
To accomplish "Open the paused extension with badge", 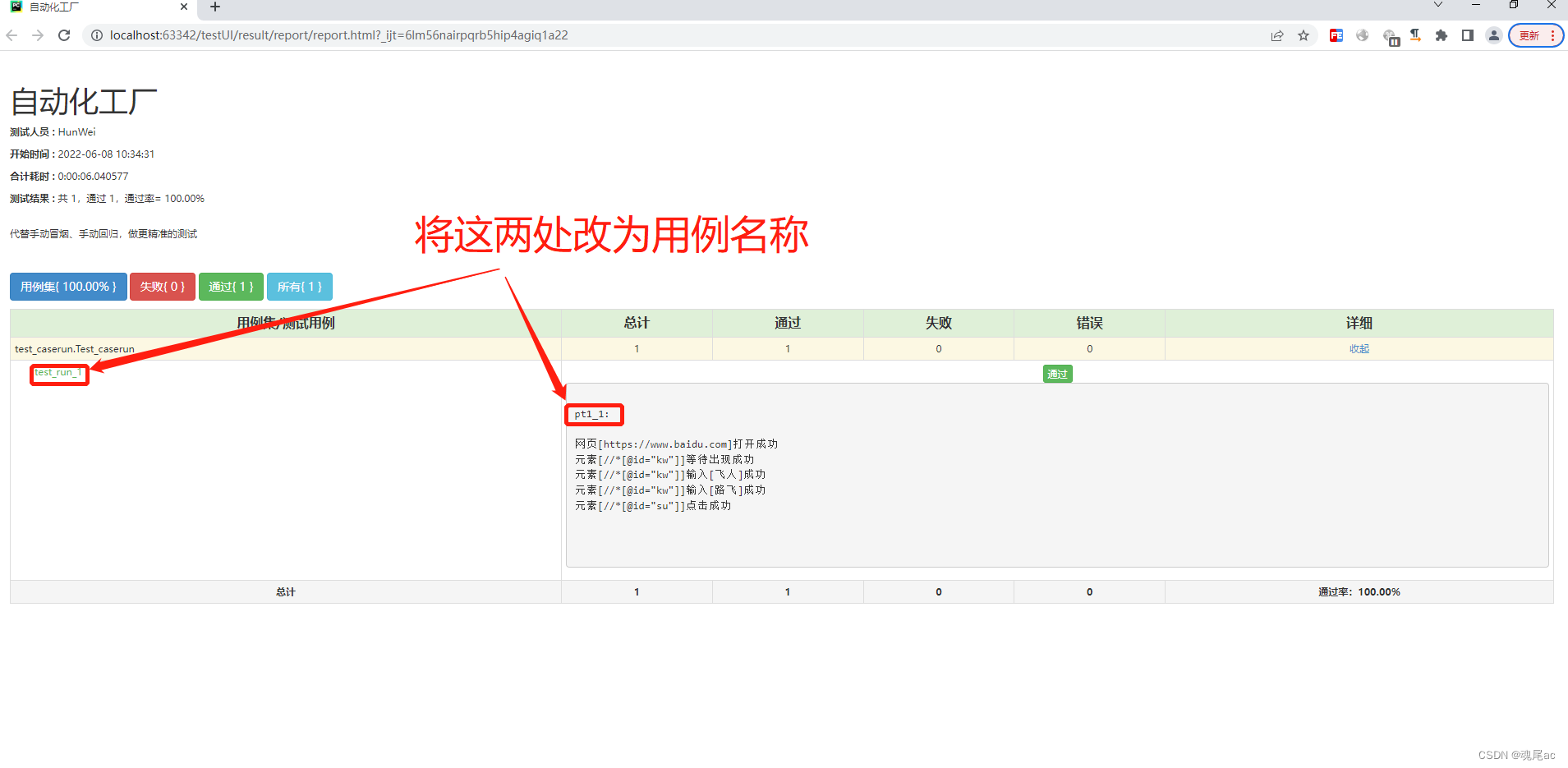I will (x=1391, y=37).
